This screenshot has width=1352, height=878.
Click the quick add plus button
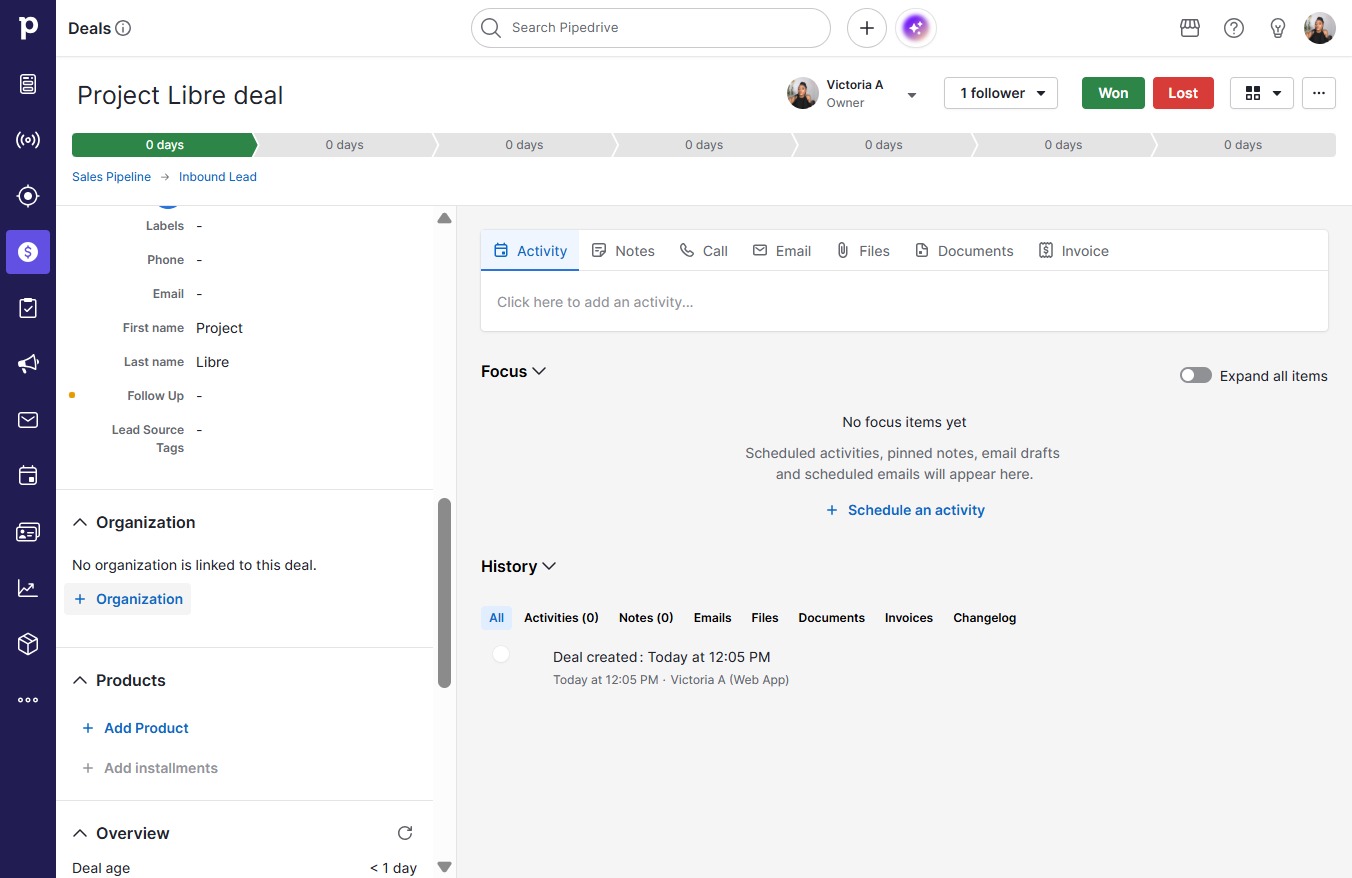pyautogui.click(x=867, y=28)
